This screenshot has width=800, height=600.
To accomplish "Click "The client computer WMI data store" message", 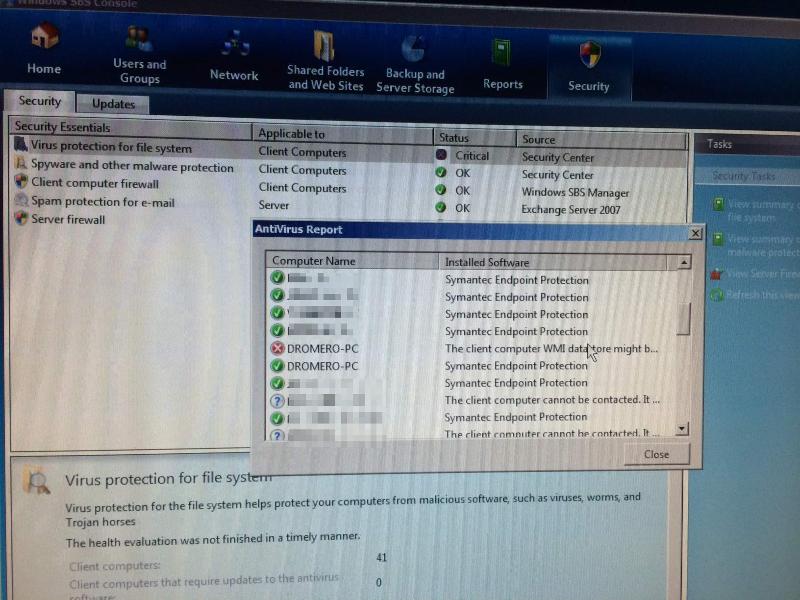I will pyautogui.click(x=552, y=348).
